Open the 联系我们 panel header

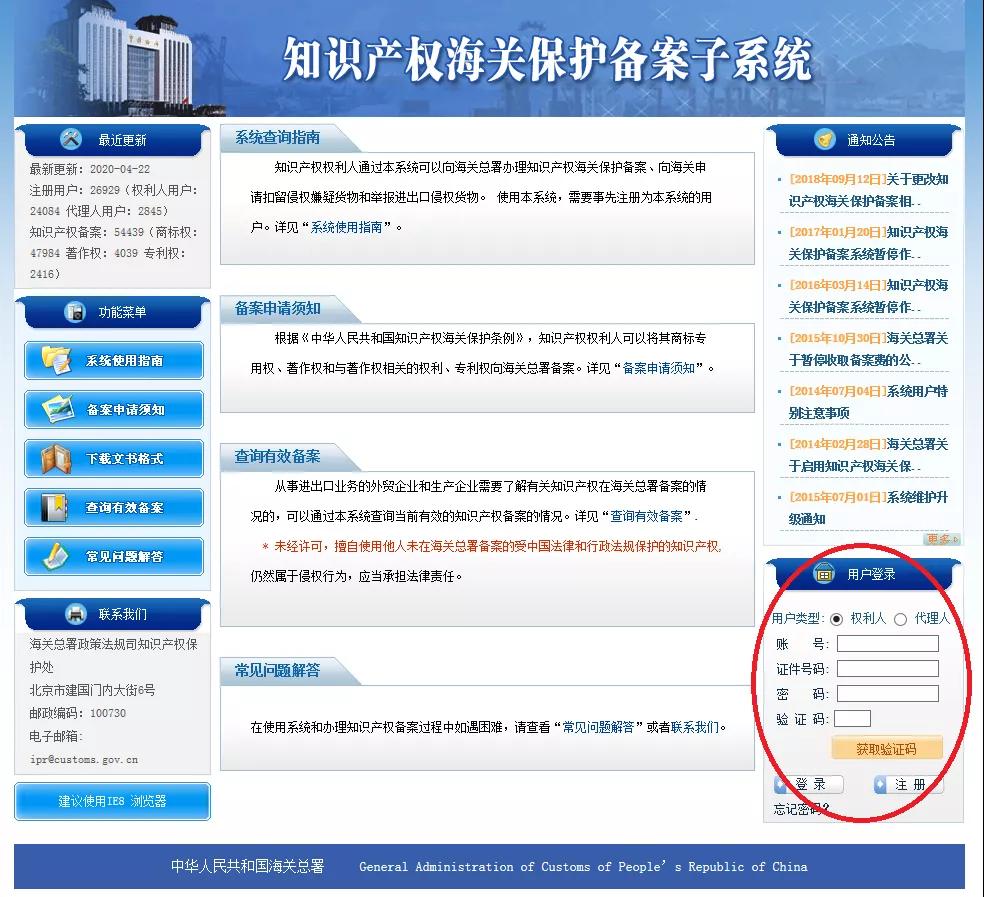coord(110,614)
